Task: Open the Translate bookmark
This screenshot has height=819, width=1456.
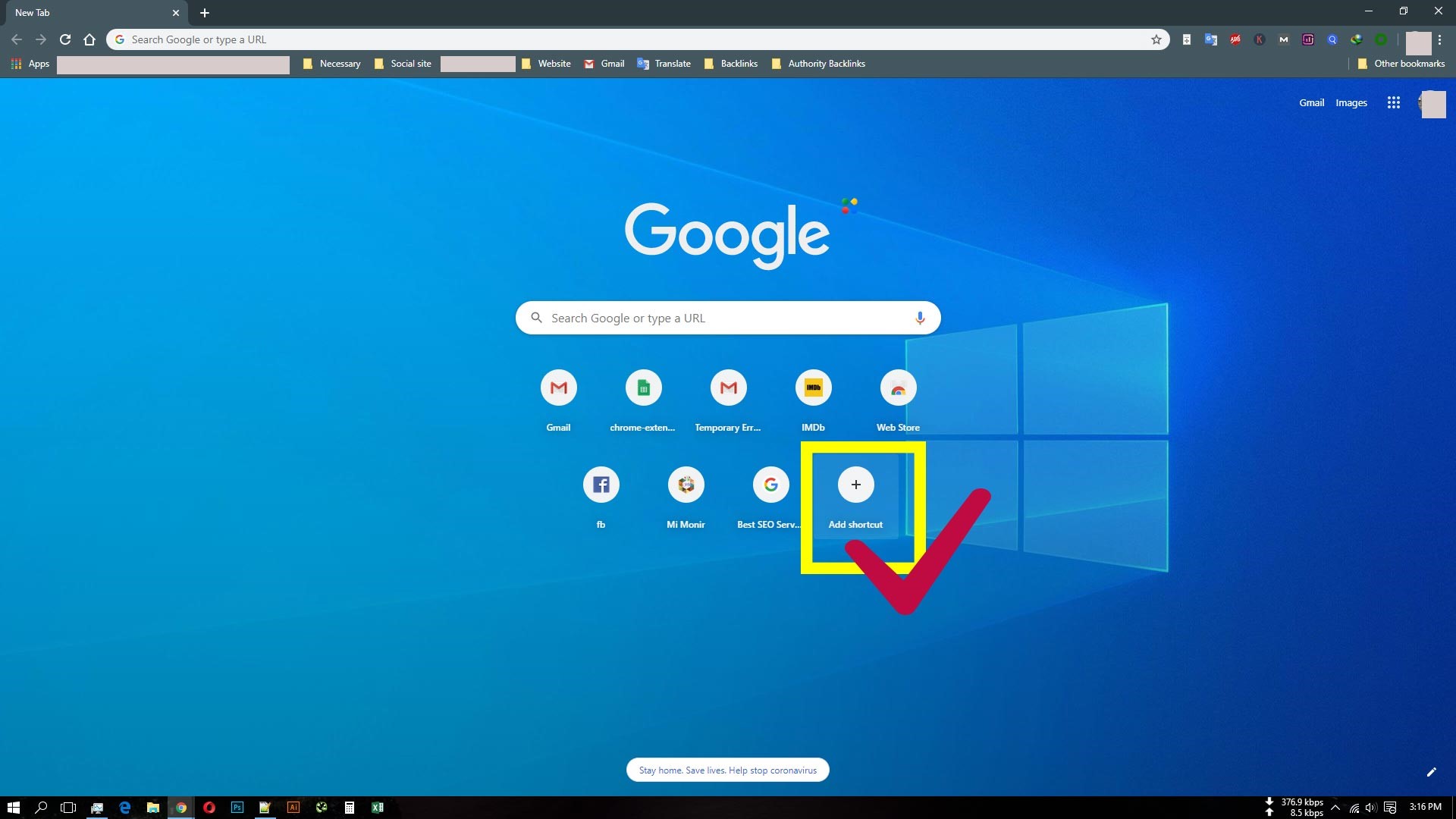Action: pos(664,64)
